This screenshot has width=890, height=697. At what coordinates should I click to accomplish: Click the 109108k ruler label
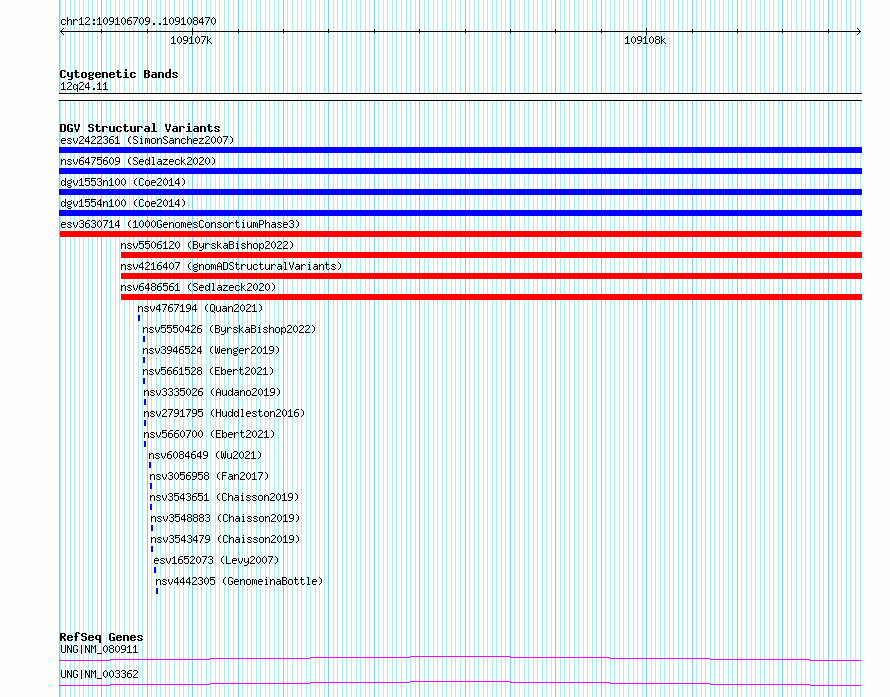click(x=645, y=40)
